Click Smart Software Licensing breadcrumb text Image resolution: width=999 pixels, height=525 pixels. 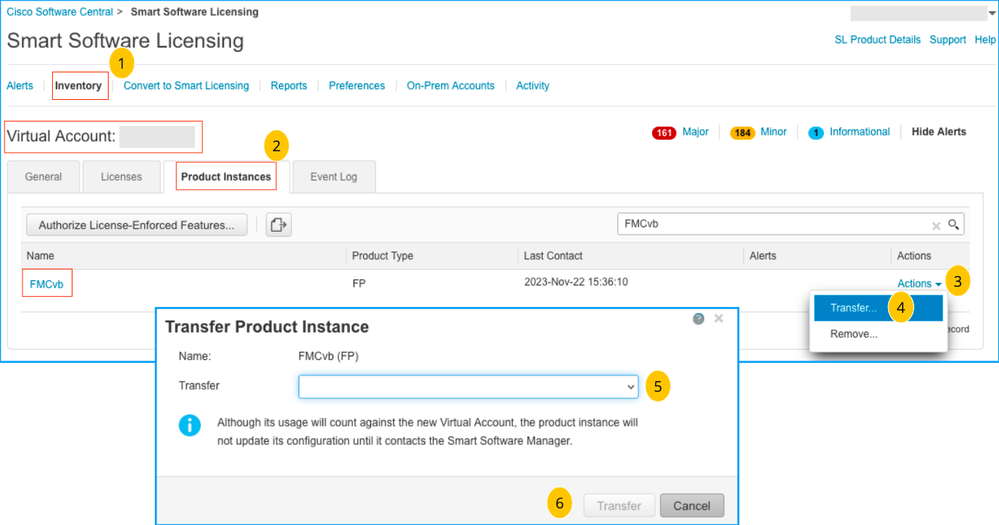[194, 12]
